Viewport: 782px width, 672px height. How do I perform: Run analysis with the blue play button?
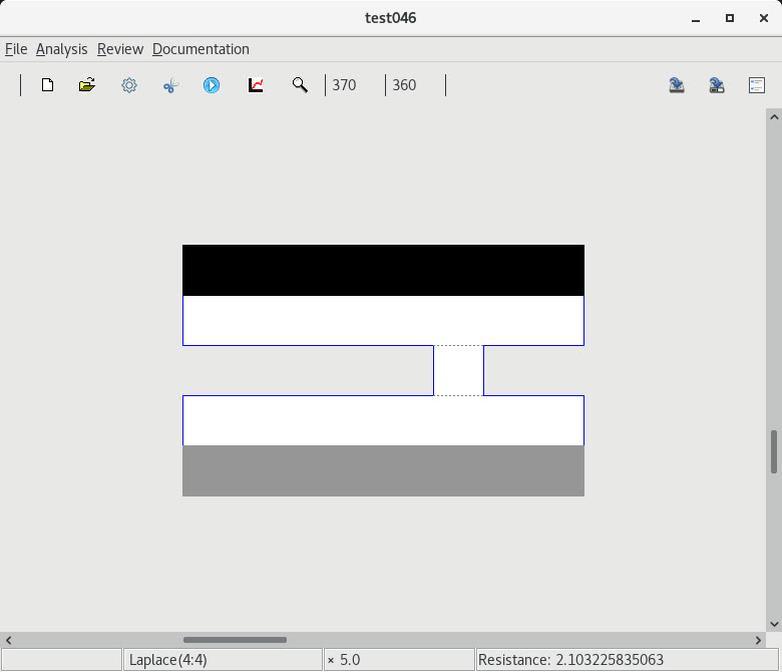(x=211, y=85)
